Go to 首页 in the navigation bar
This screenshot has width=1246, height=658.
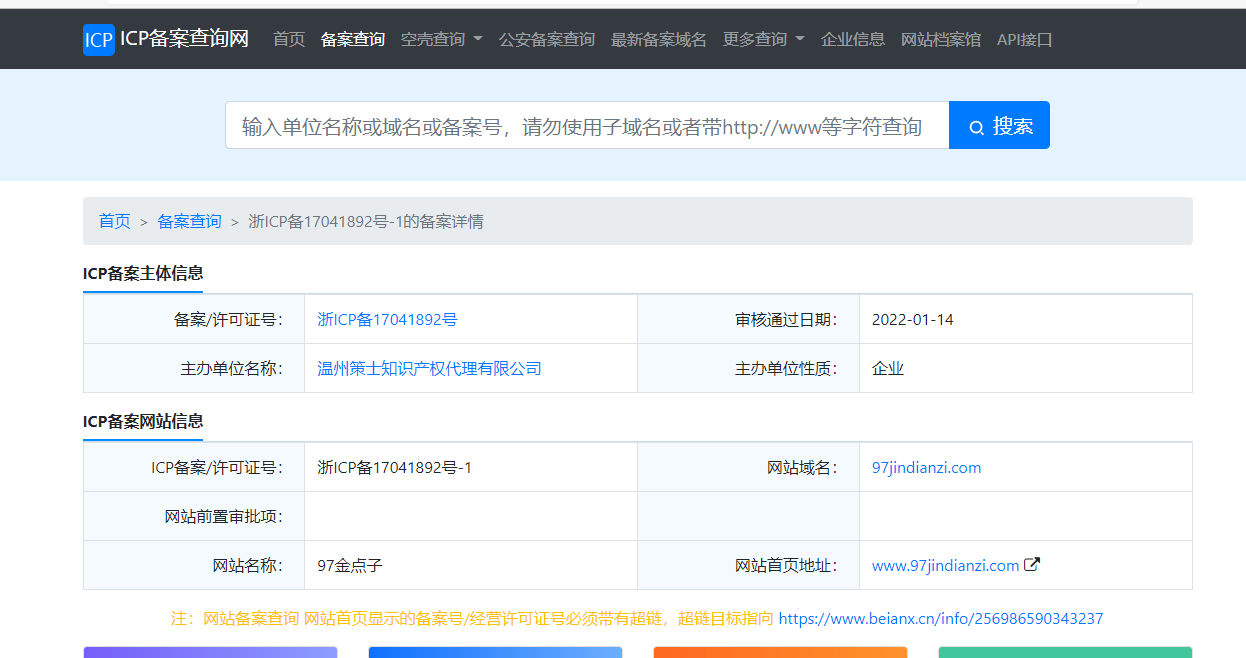pos(289,39)
